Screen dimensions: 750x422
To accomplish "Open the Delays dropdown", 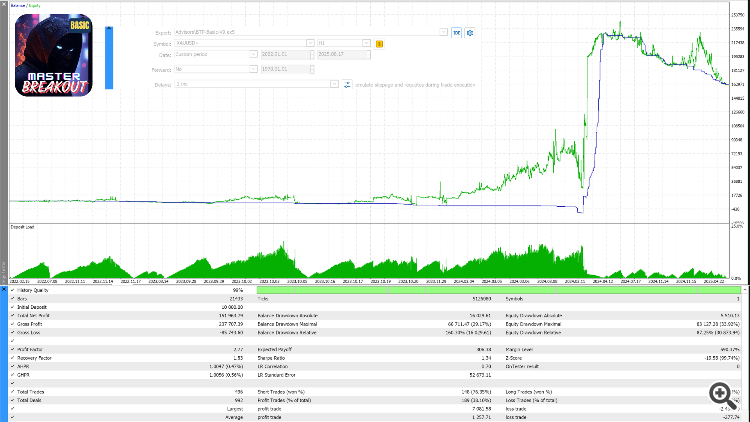I will click(x=336, y=85).
